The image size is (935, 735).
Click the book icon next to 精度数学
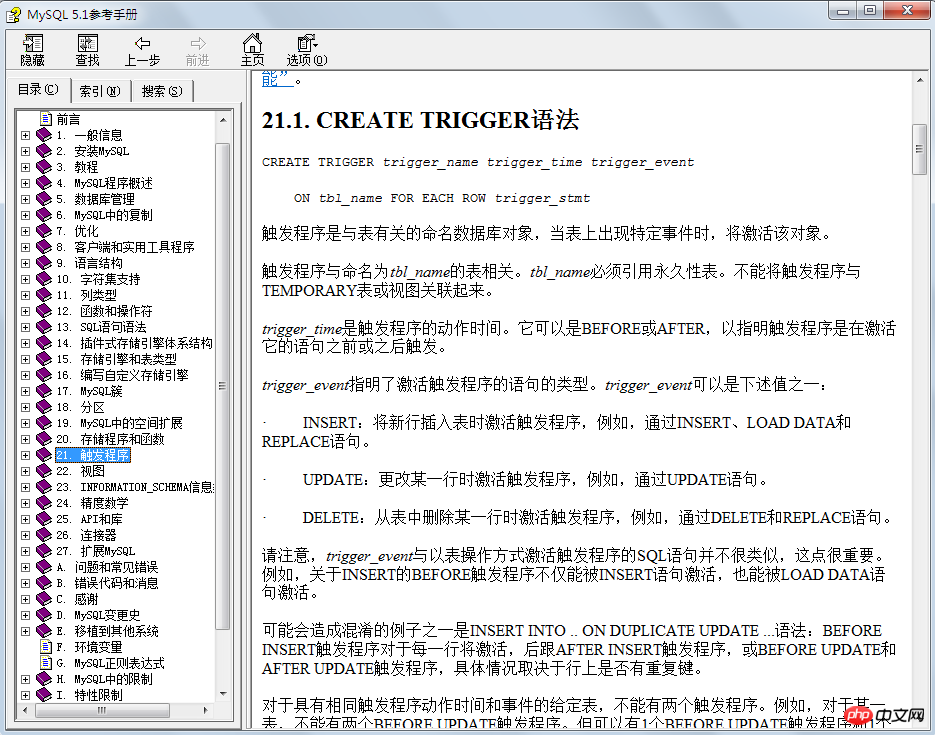[x=44, y=503]
